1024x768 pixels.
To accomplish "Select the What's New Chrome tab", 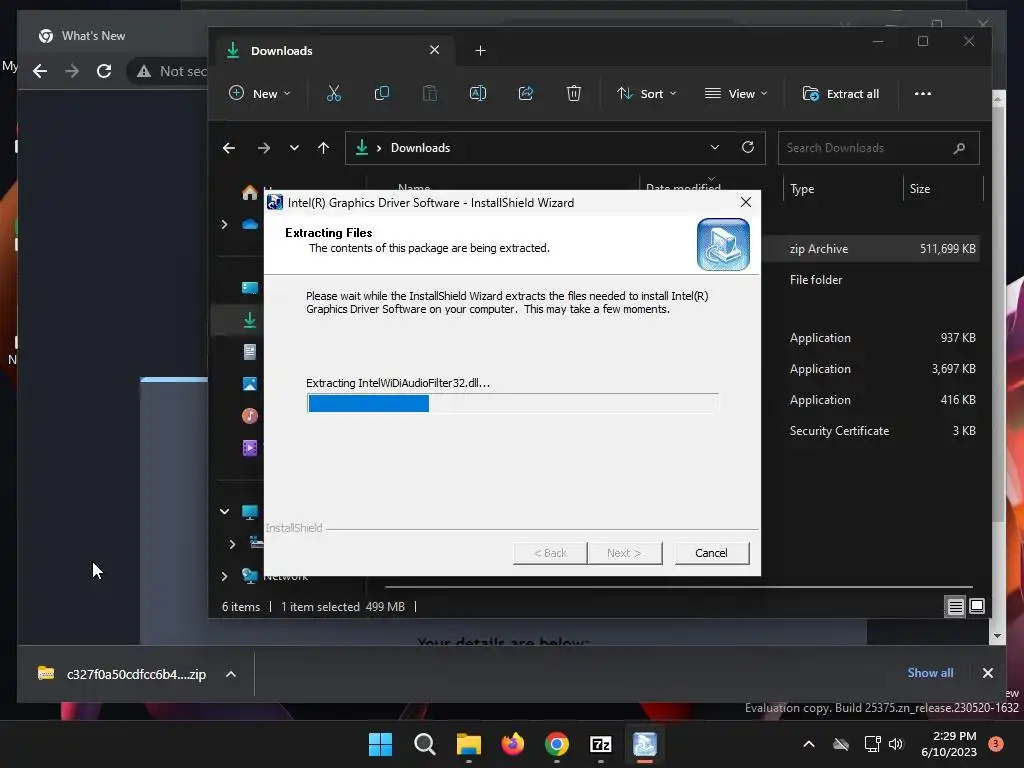I will [x=93, y=36].
